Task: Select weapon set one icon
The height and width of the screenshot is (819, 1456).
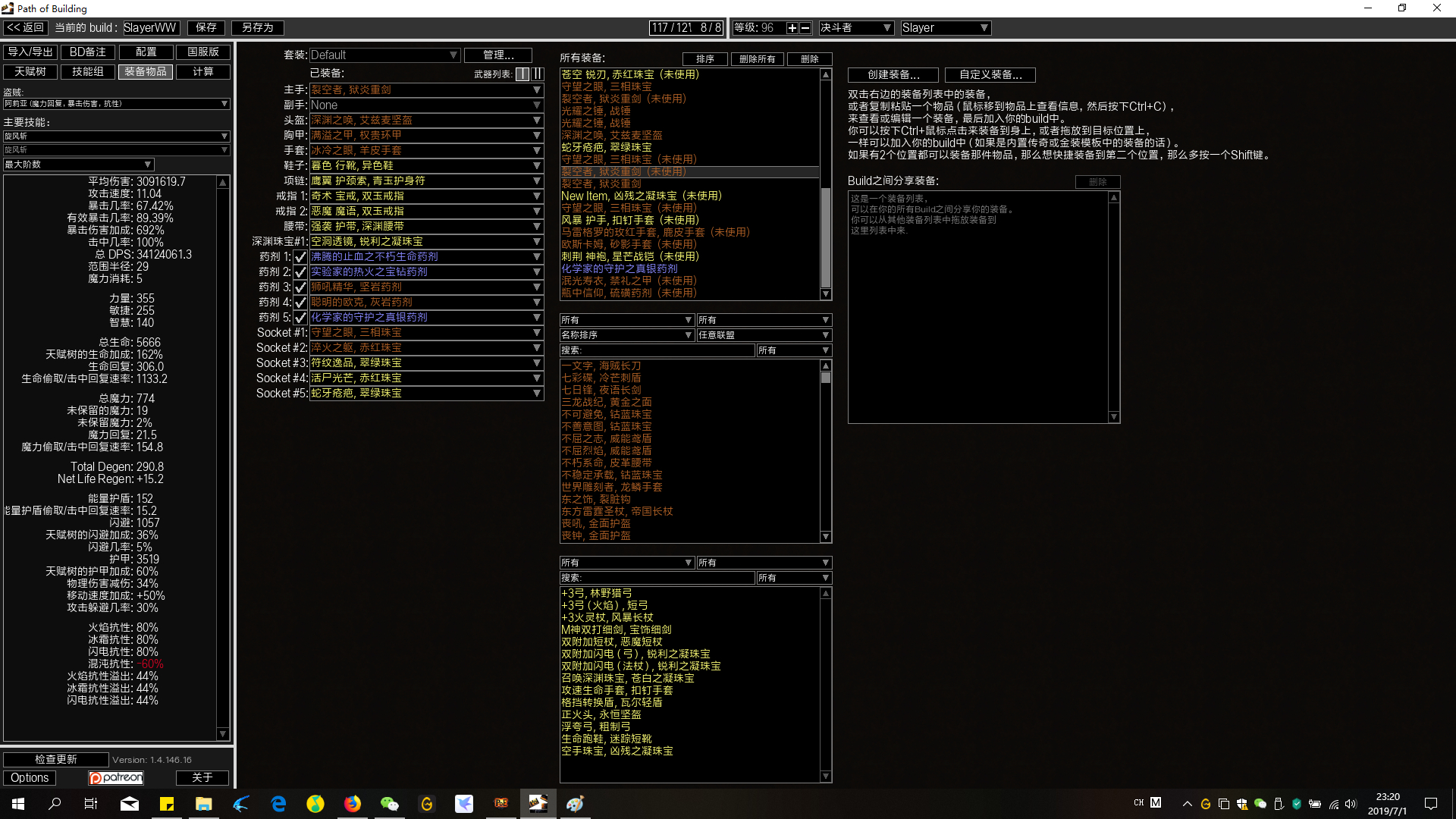Action: pyautogui.click(x=522, y=74)
